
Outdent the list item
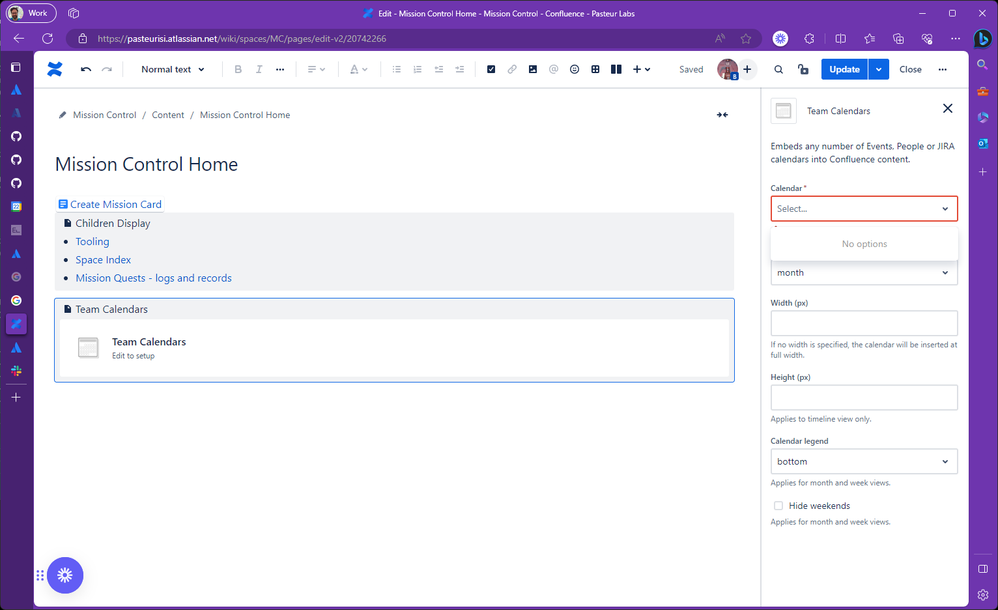(x=439, y=69)
